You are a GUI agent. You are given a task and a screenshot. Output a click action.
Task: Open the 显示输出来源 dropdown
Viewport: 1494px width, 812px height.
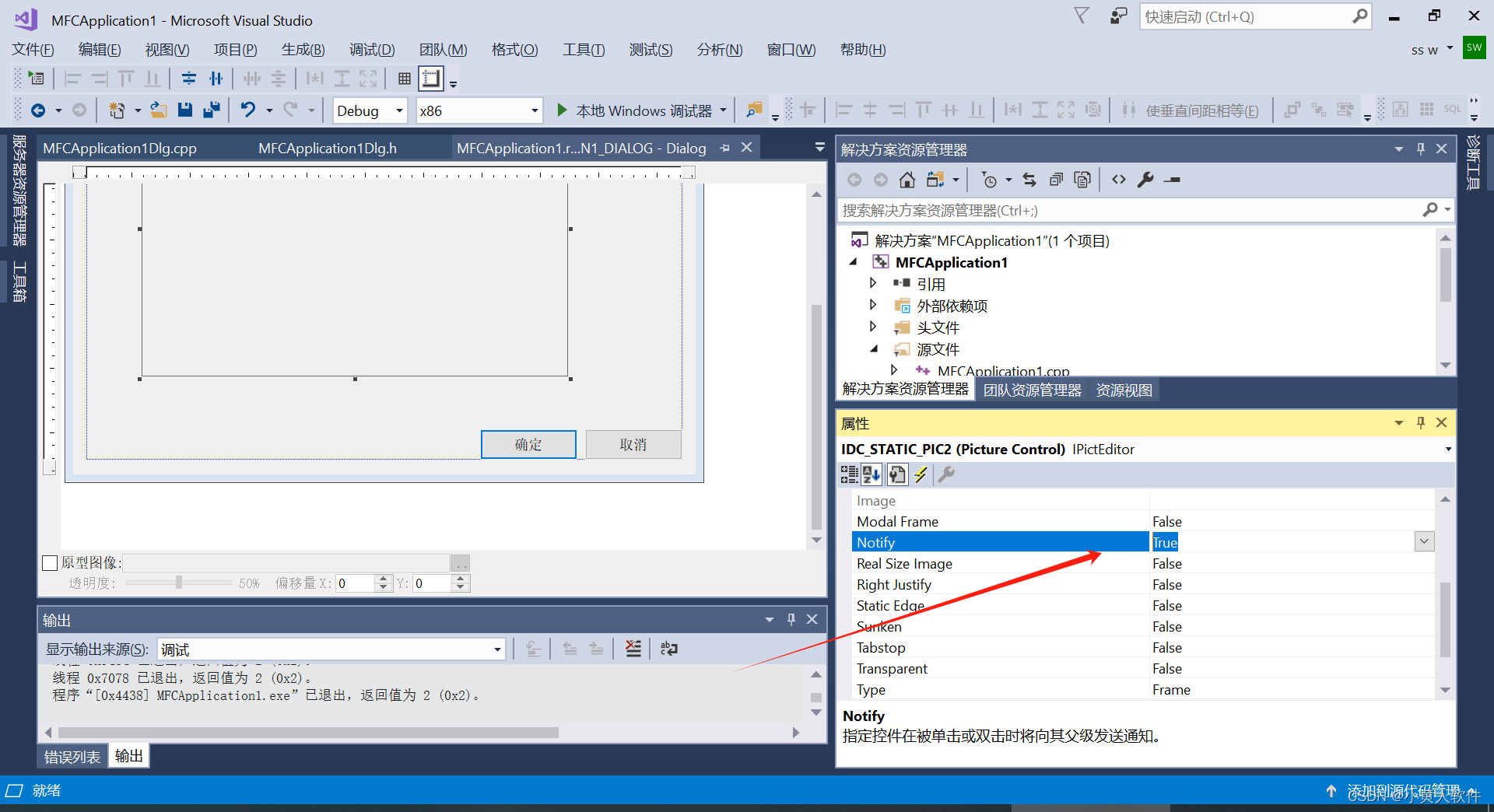coord(331,649)
